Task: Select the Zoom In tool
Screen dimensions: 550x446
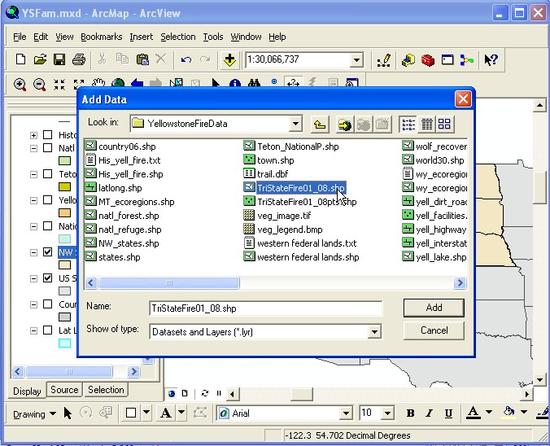Action: coord(20,85)
